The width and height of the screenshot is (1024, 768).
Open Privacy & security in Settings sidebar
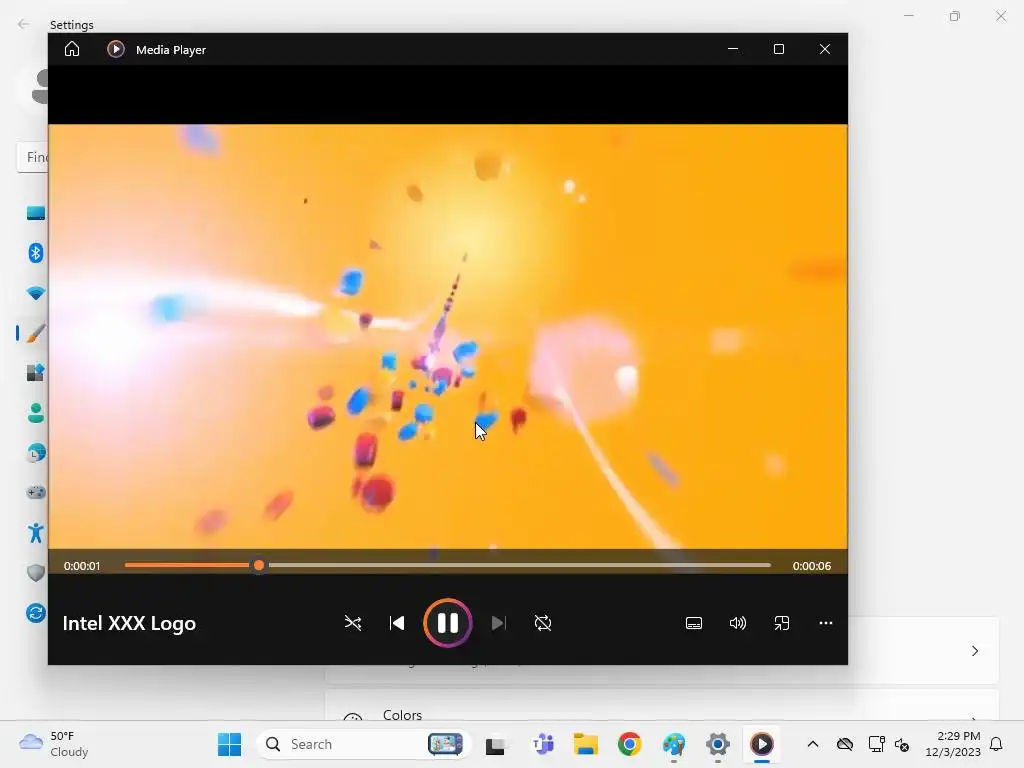pos(35,573)
